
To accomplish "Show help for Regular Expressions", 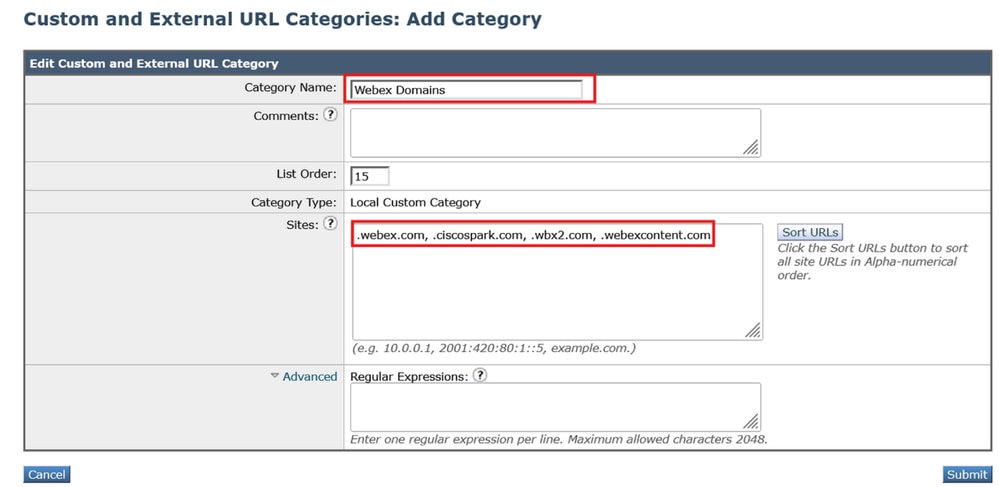I will 480,376.
